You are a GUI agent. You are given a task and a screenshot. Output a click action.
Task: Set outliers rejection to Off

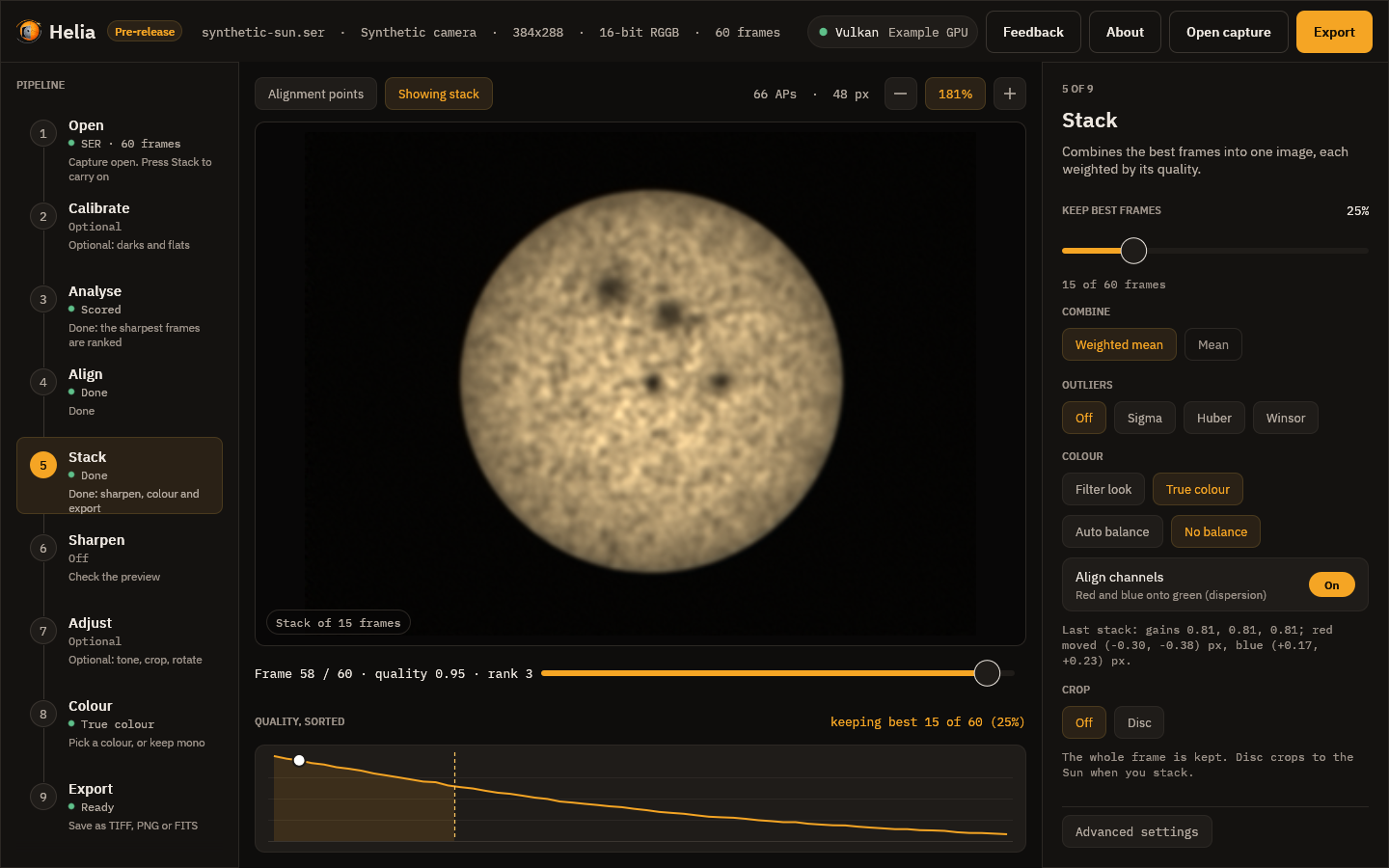click(x=1084, y=418)
